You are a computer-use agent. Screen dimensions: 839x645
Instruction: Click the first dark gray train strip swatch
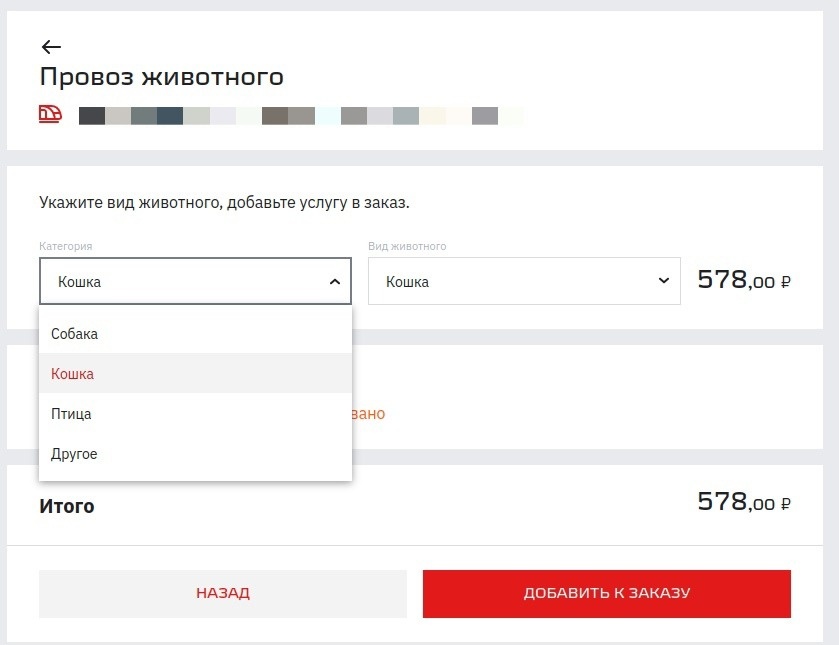[91, 115]
